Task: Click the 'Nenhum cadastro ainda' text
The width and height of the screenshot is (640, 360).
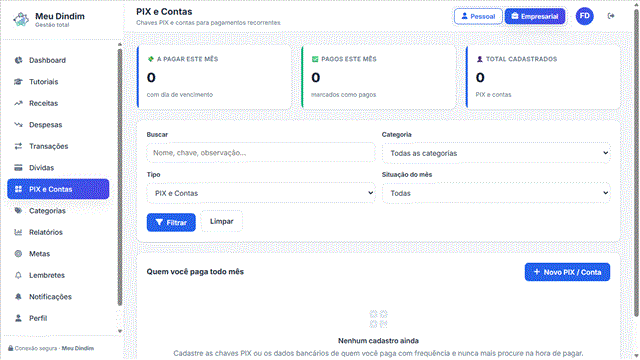Action: click(x=378, y=341)
